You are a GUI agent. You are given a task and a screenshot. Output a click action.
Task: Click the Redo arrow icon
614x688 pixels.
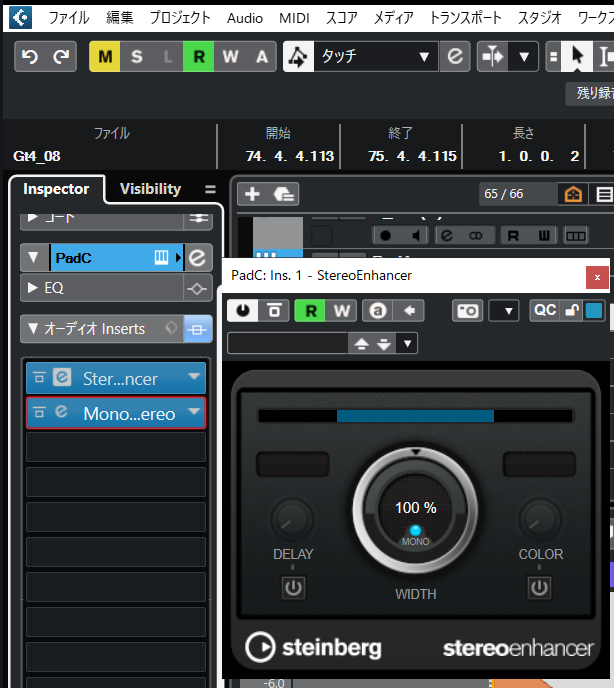pyautogui.click(x=61, y=57)
